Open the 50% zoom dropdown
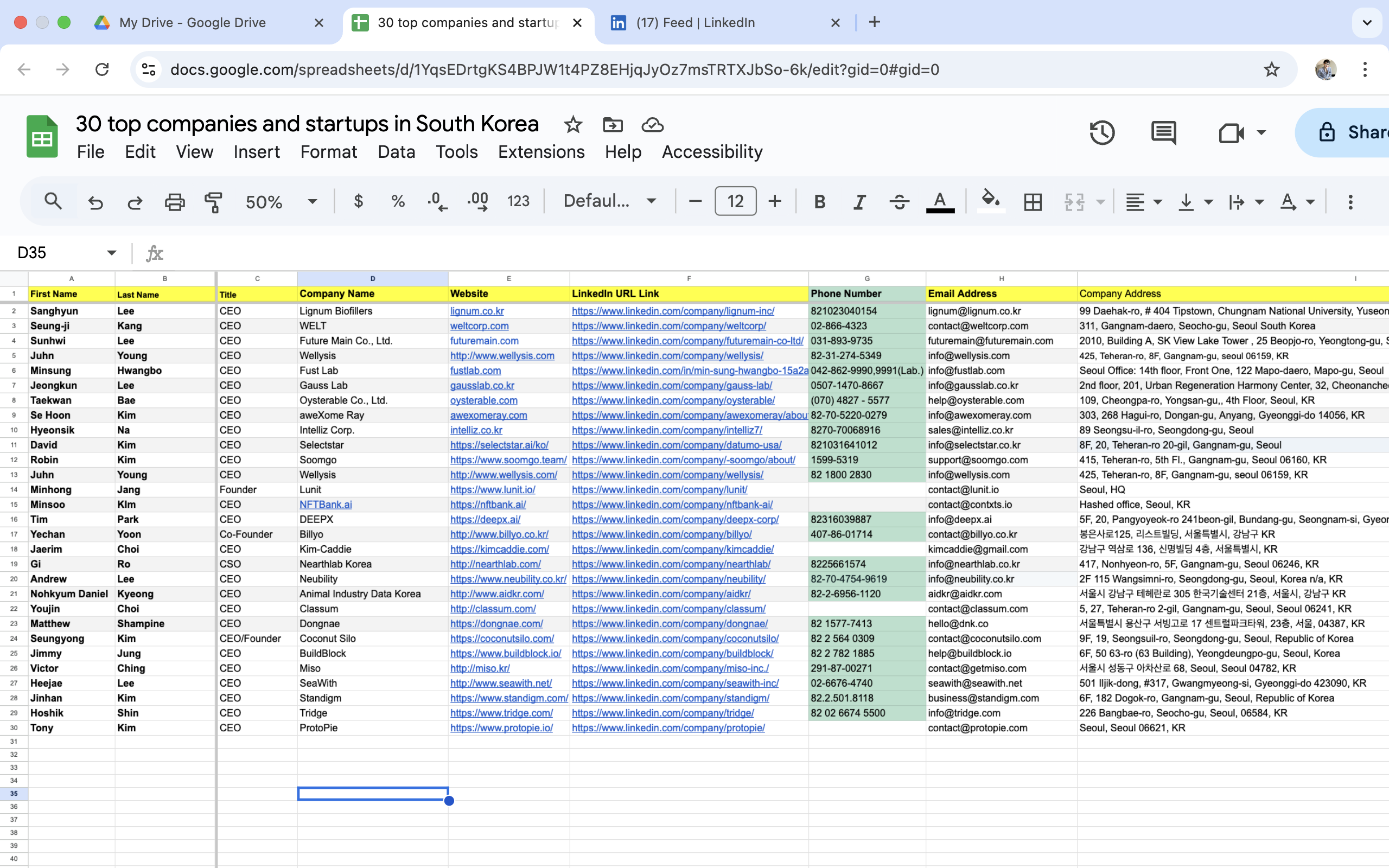The height and width of the screenshot is (868, 1389). click(281, 201)
